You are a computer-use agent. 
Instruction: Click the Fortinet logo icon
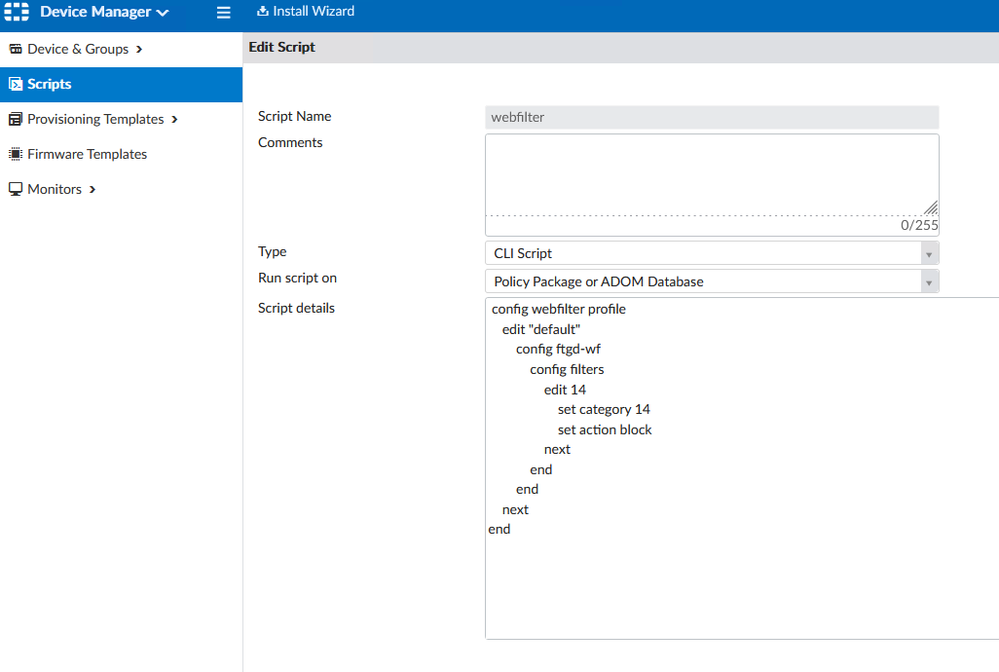[x=17, y=13]
